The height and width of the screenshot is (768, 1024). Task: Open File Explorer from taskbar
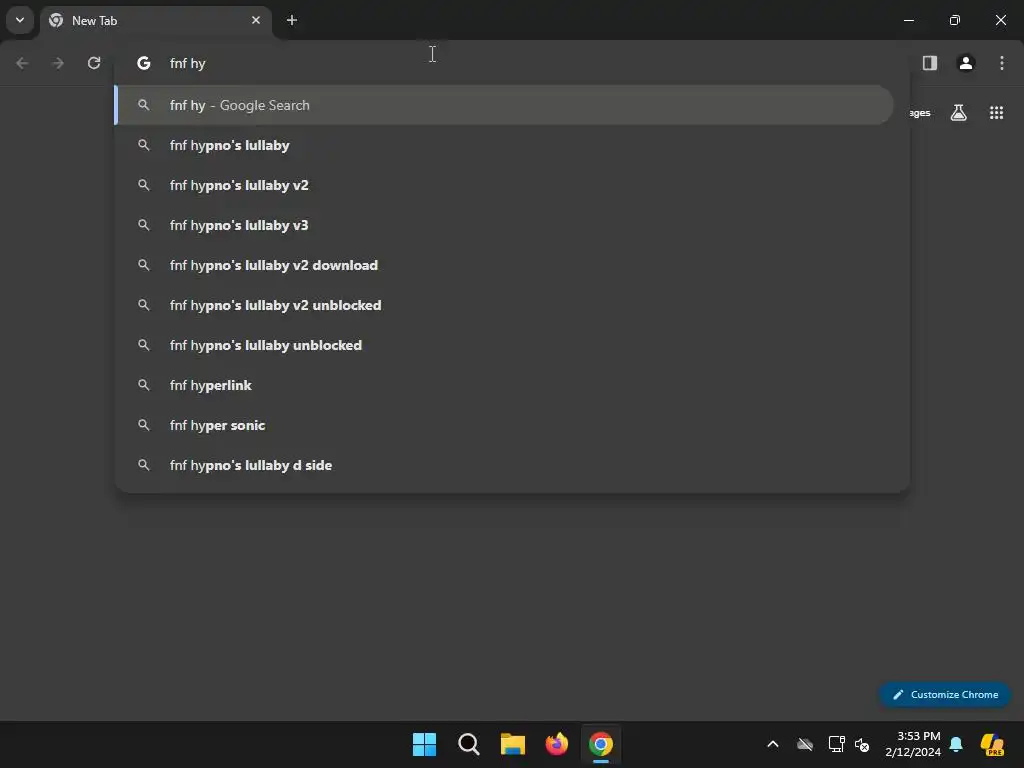click(x=513, y=744)
